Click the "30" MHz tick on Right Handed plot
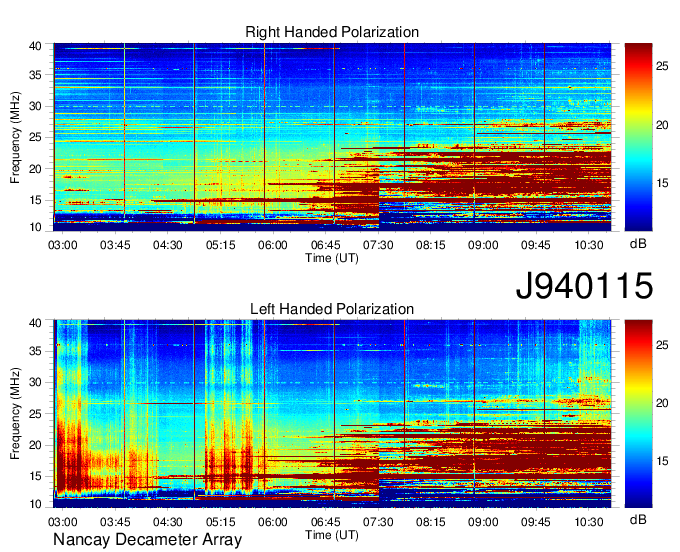The height and width of the screenshot is (552, 680). coord(35,107)
